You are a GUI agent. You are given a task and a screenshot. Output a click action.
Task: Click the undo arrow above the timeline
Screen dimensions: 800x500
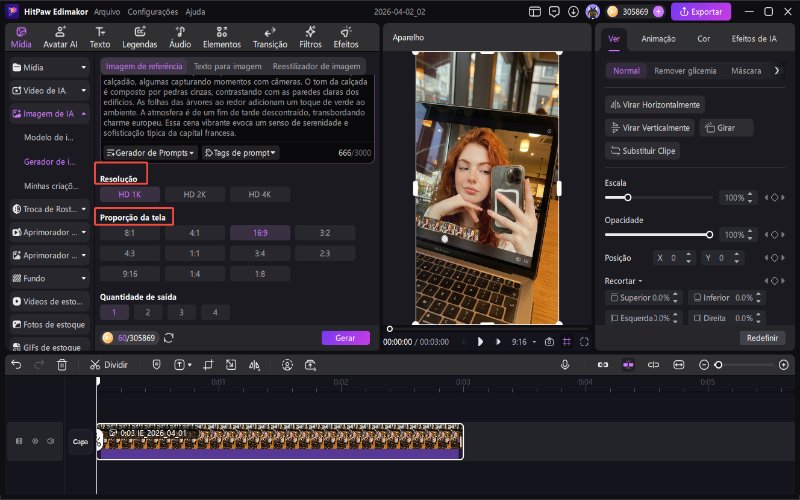[16, 365]
